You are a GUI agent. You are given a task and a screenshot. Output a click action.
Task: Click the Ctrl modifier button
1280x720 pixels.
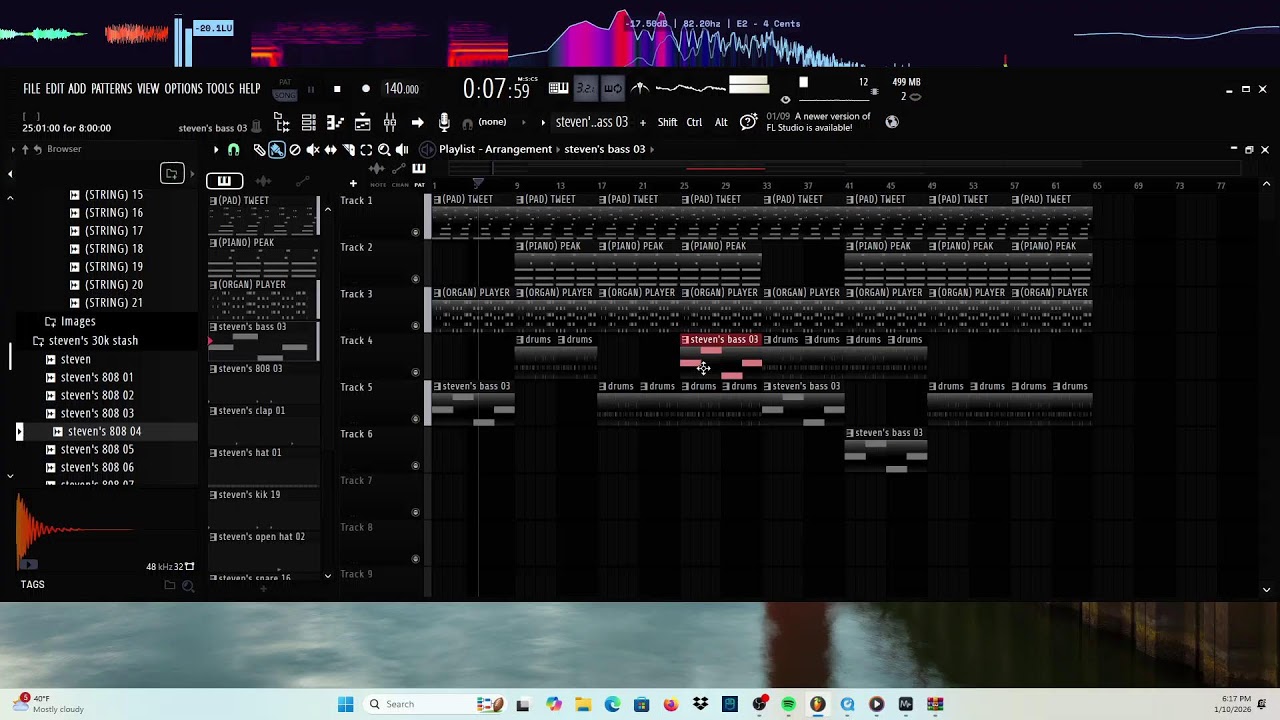[694, 122]
